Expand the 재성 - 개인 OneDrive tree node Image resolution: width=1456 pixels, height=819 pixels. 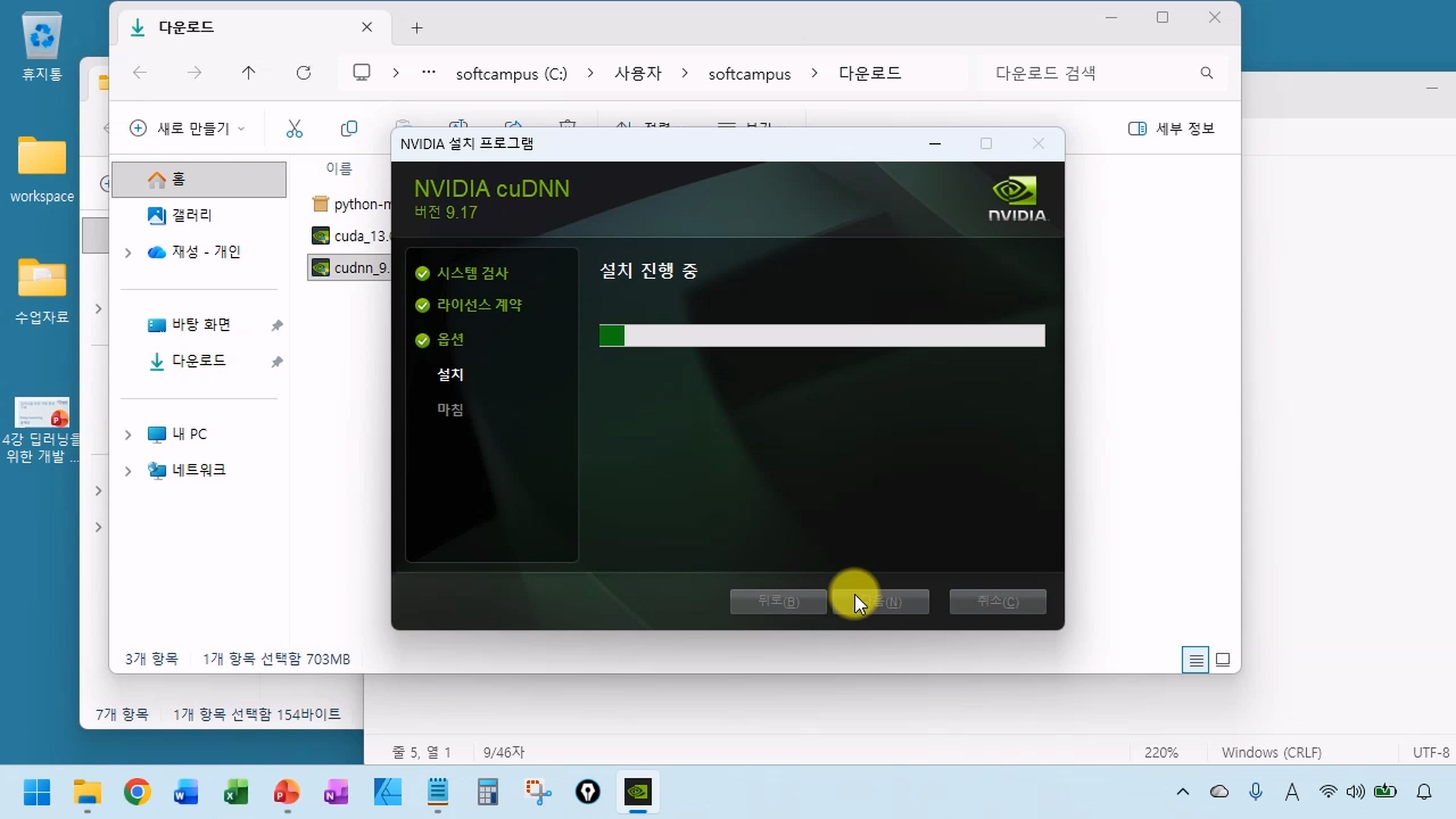(128, 253)
